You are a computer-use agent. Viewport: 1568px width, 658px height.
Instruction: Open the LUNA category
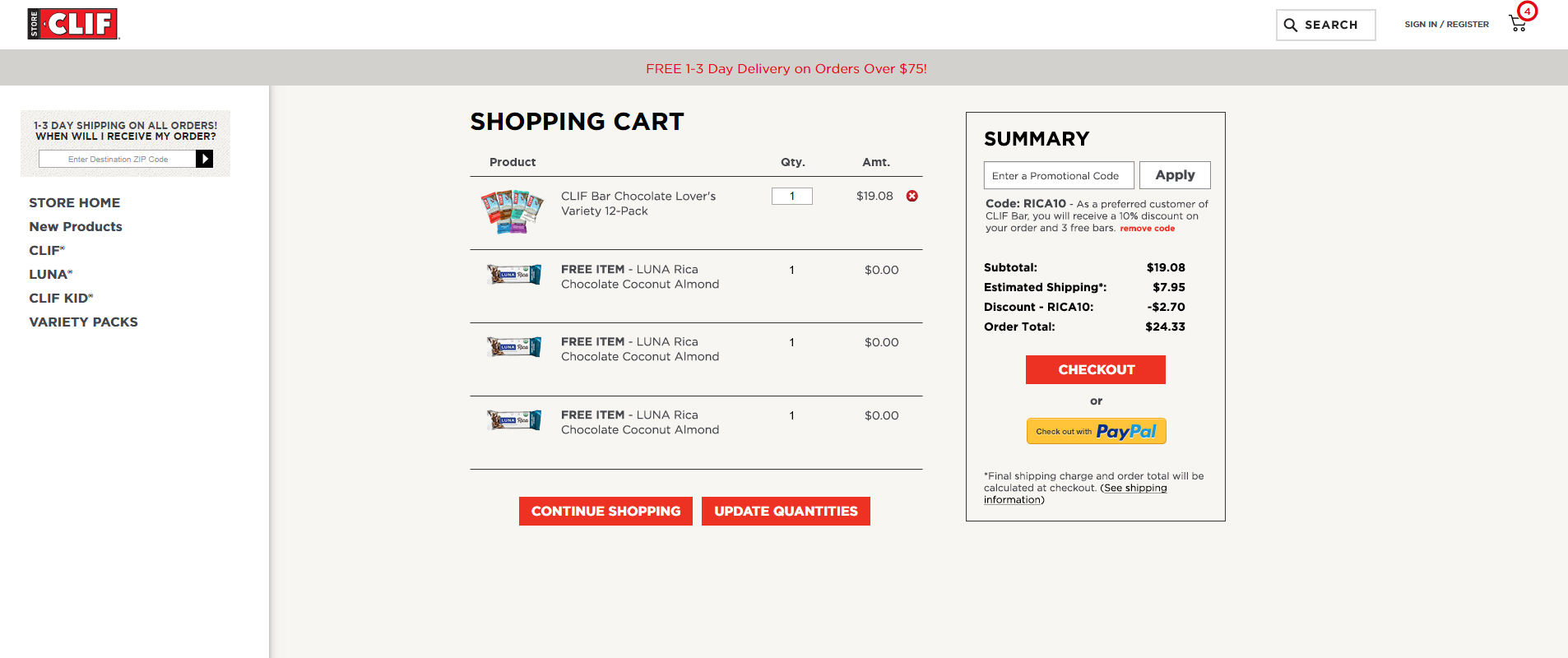pos(50,274)
